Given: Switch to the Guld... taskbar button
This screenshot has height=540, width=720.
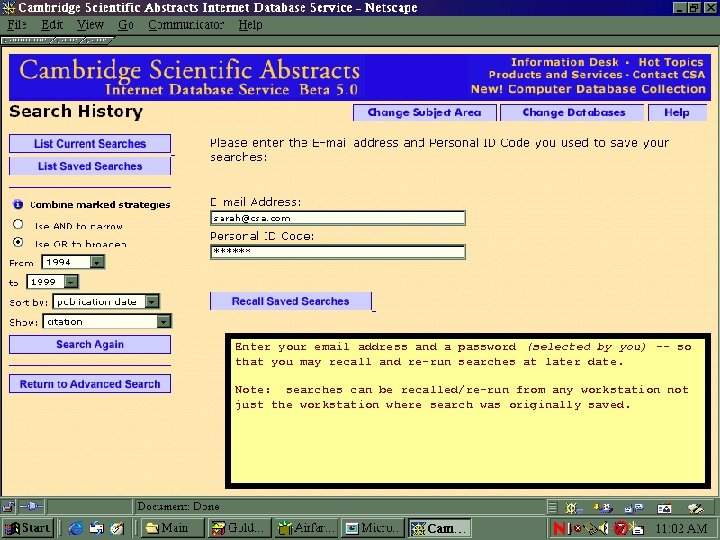Looking at the screenshot, I should click(x=239, y=528).
